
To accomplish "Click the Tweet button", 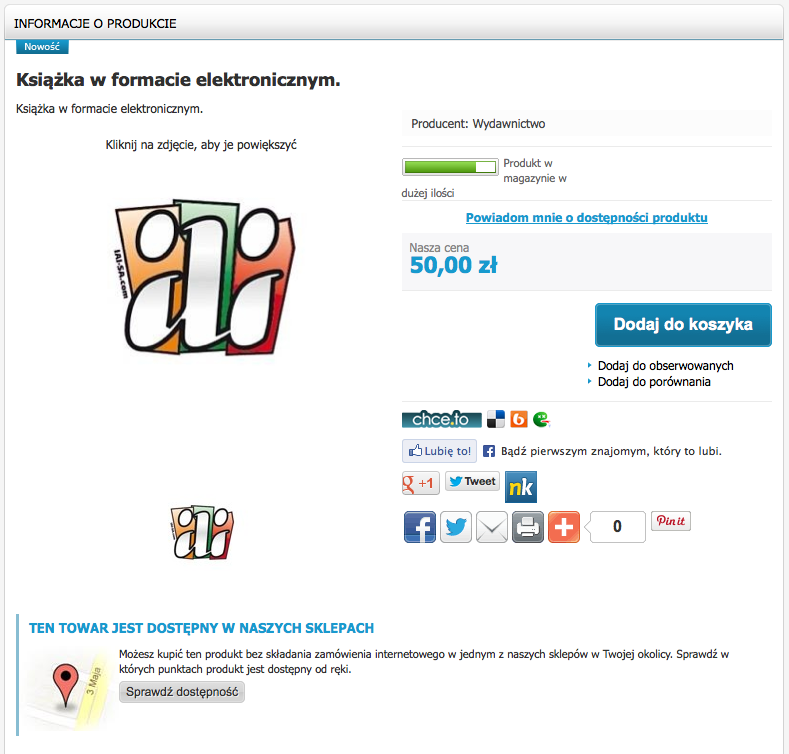I will pyautogui.click(x=472, y=481).
